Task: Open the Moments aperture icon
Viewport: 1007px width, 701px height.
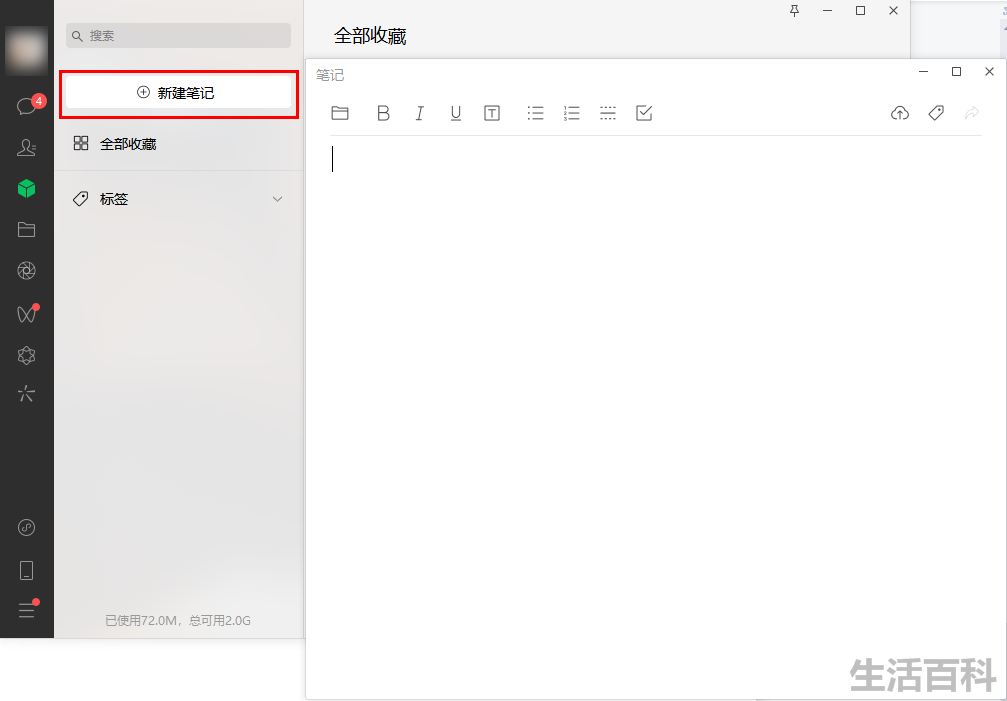Action: [x=26, y=271]
